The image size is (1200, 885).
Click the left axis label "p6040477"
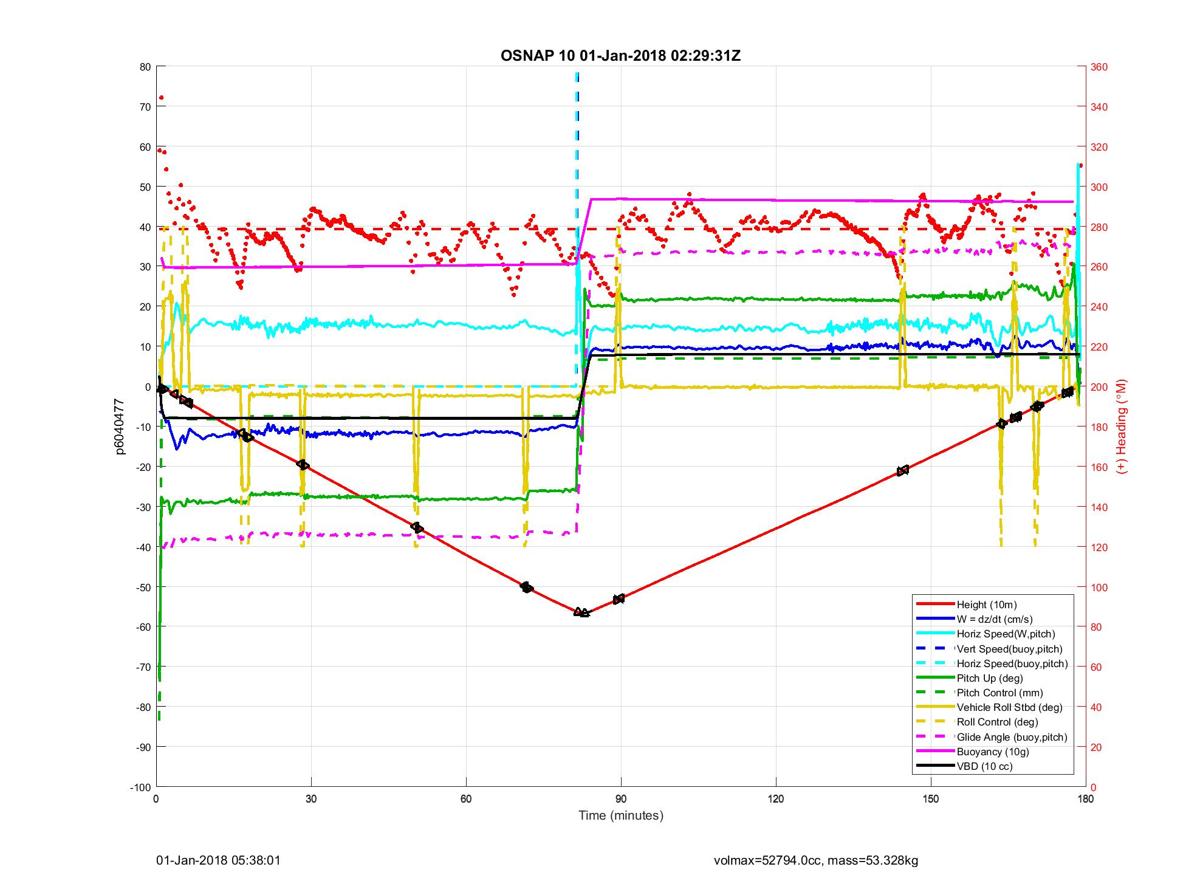point(118,426)
